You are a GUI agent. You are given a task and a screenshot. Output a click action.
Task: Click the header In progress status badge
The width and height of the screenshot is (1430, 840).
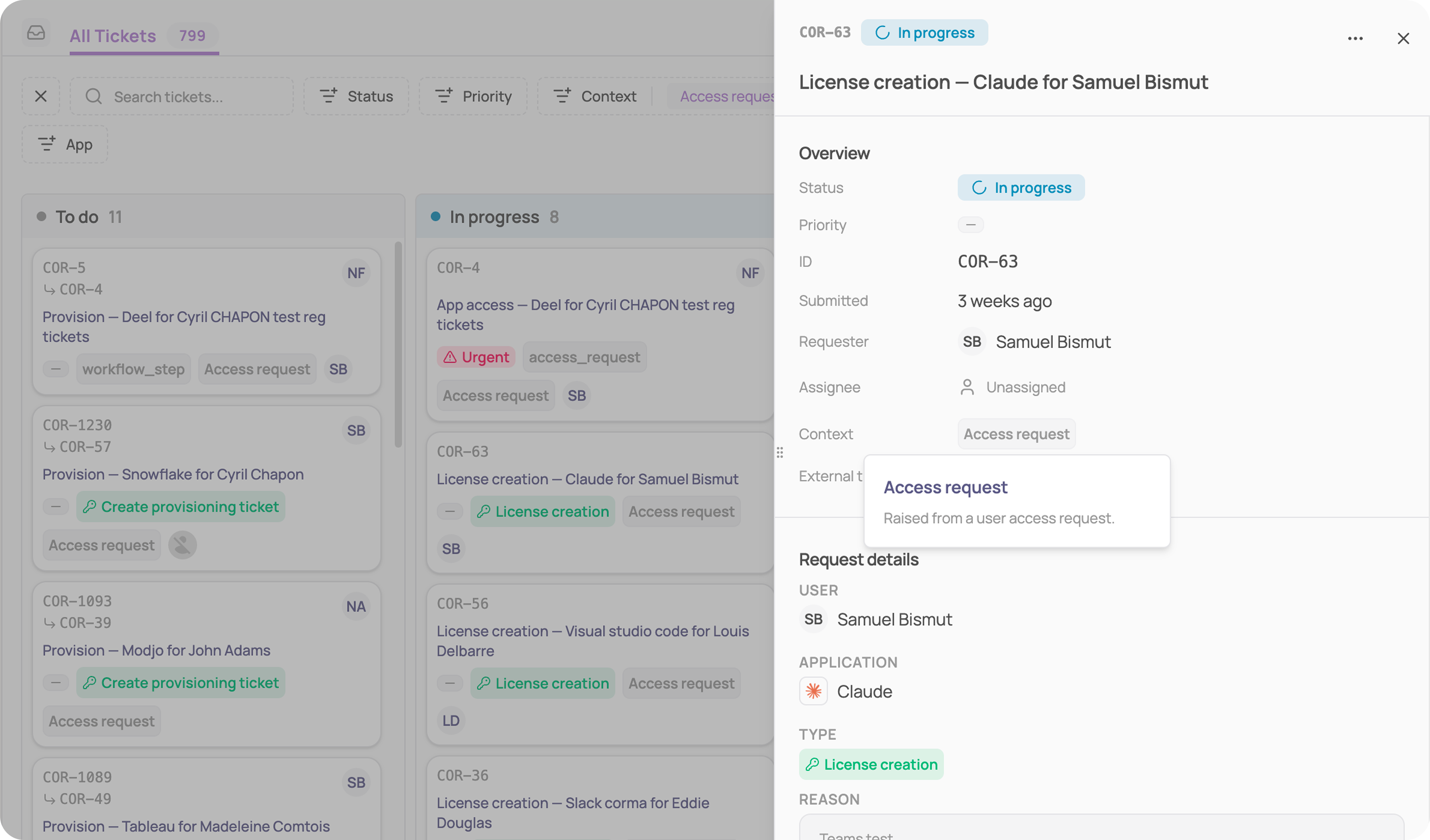coord(924,32)
